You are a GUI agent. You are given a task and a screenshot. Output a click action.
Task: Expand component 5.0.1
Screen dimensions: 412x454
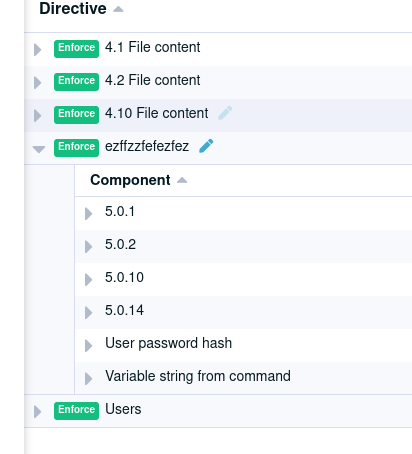tap(88, 214)
